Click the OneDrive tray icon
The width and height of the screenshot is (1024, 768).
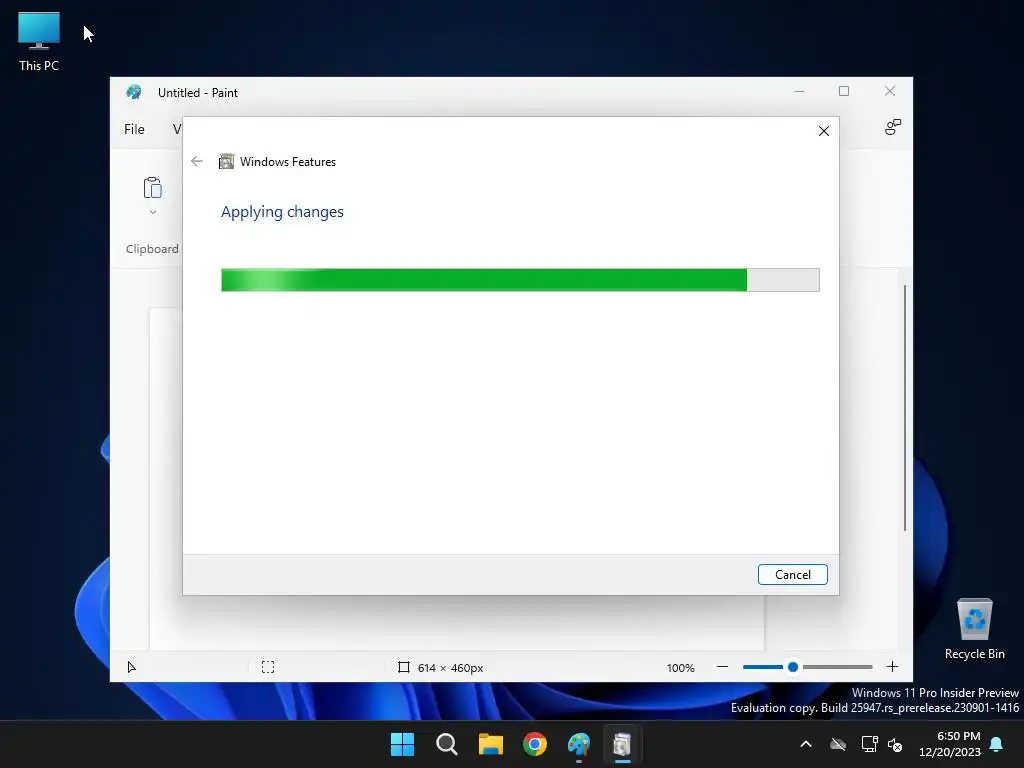[x=838, y=744]
